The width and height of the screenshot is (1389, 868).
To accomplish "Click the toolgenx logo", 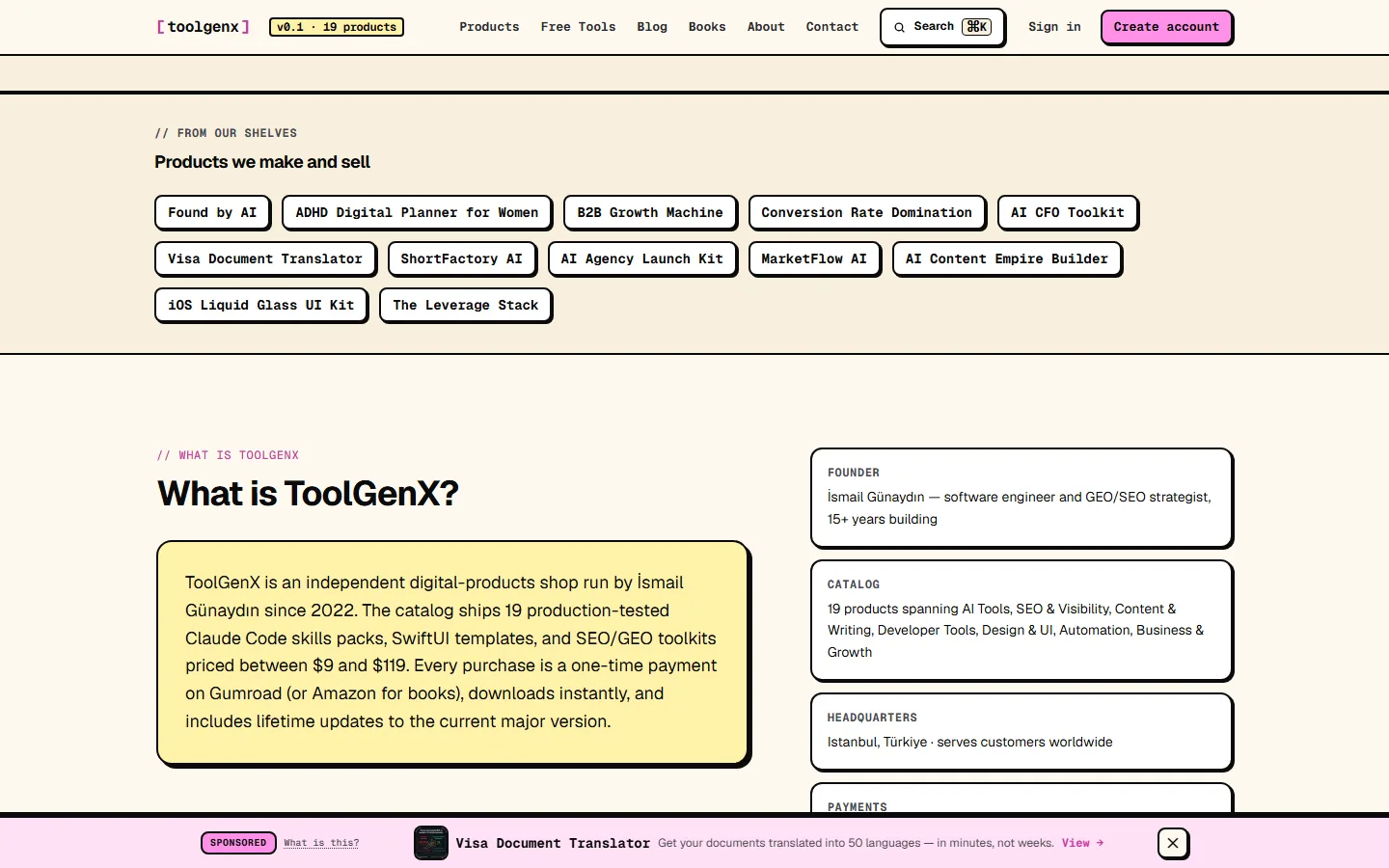I will tap(204, 27).
